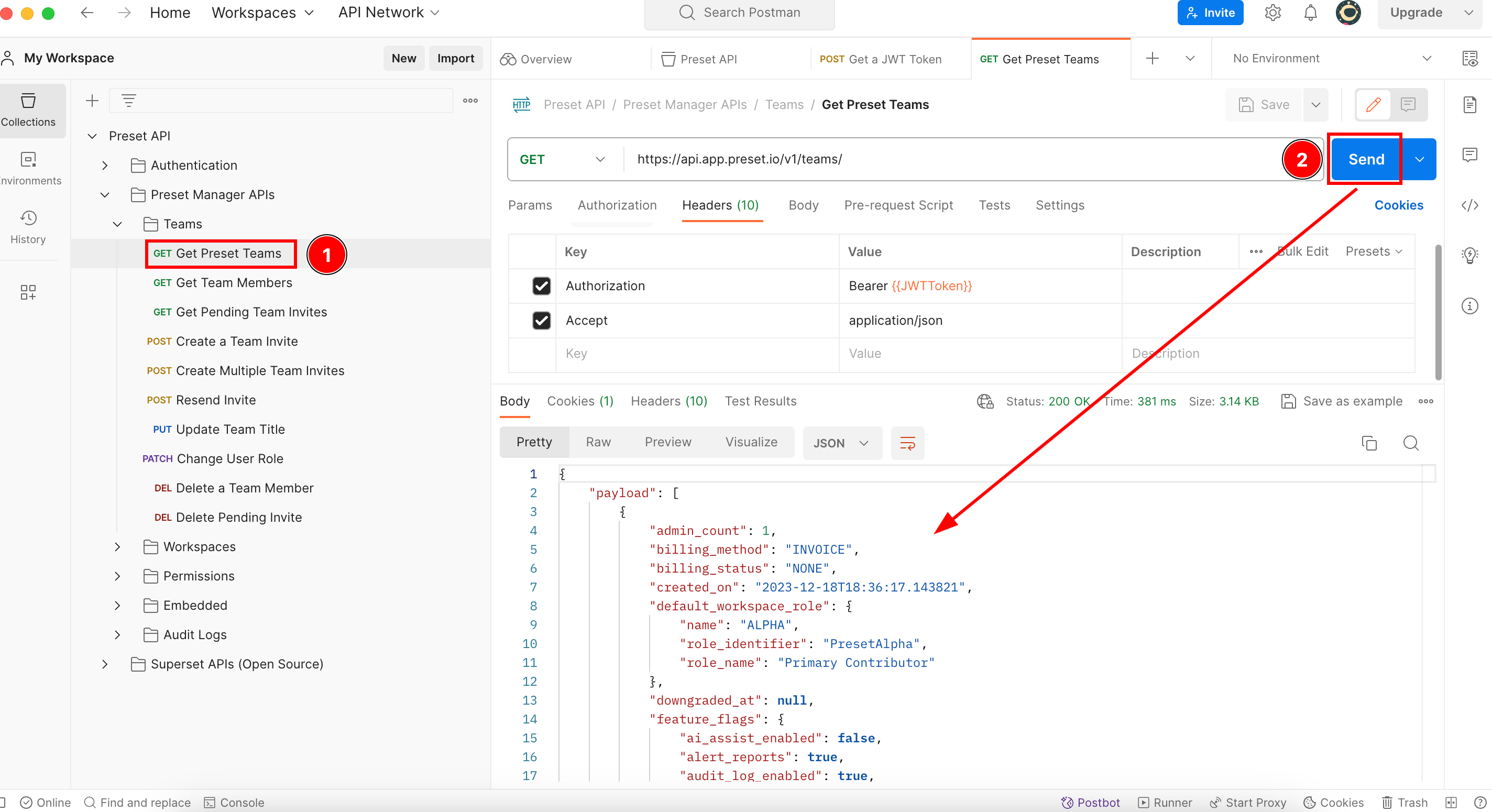This screenshot has height=812, width=1492.
Task: Switch response view to Raw
Action: [x=598, y=443]
